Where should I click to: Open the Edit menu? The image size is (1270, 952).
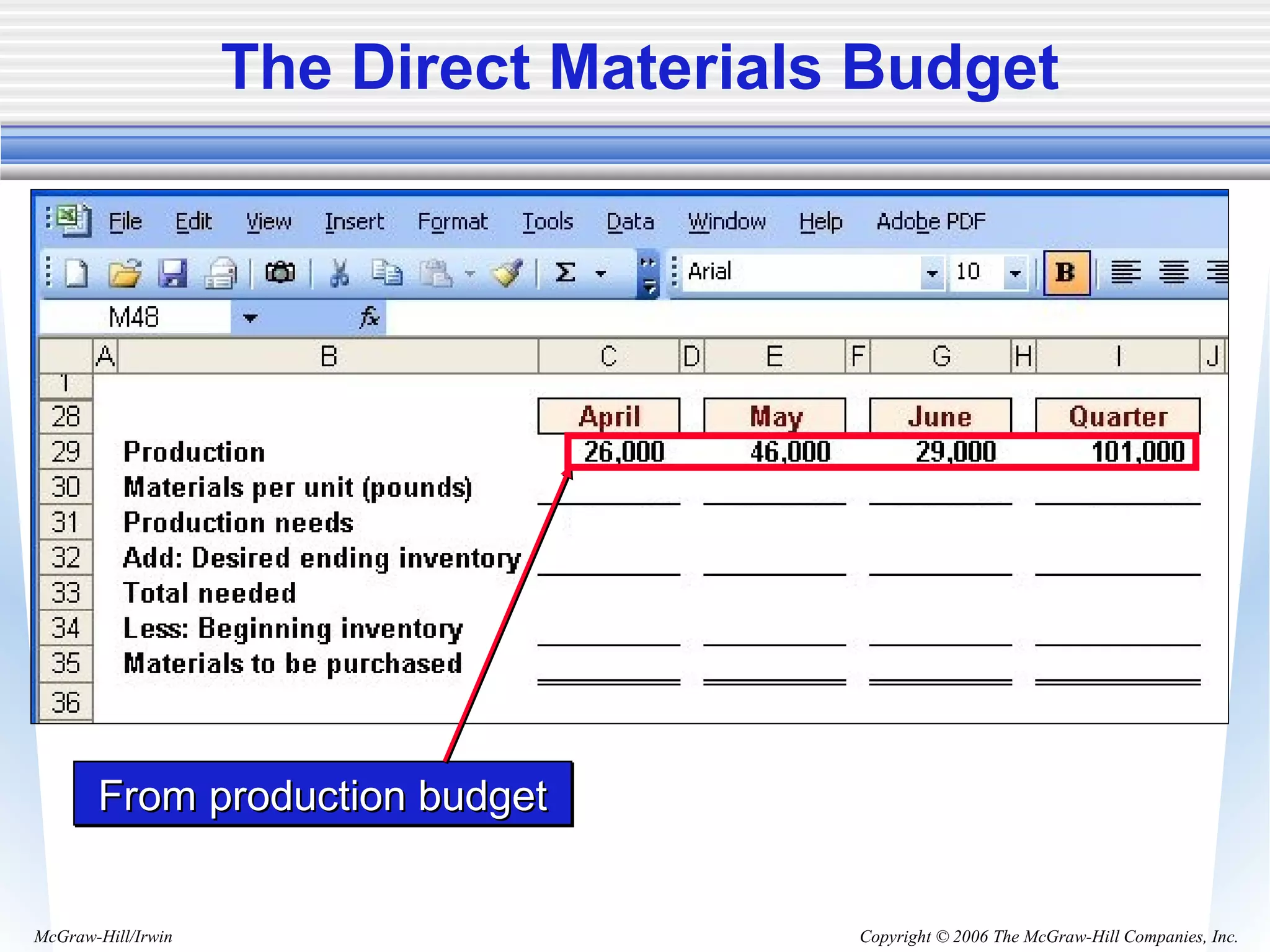193,221
